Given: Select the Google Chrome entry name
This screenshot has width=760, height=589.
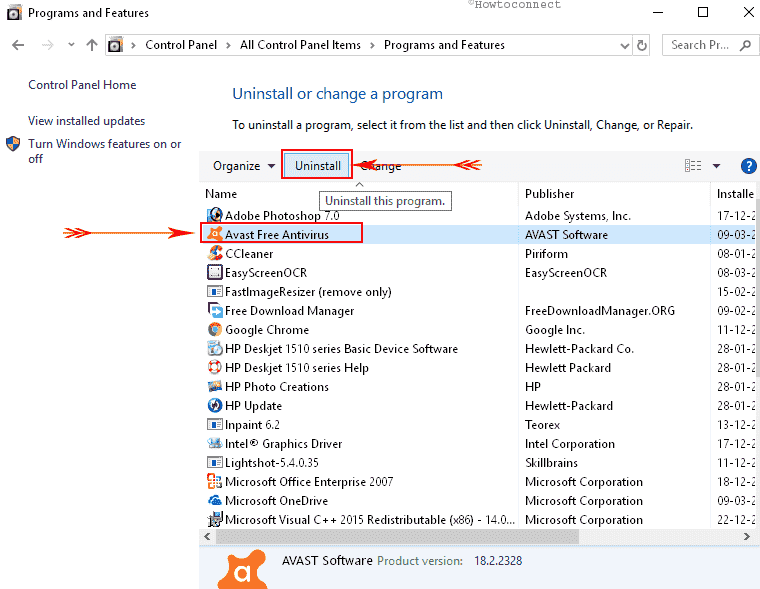Looking at the screenshot, I should (x=267, y=330).
